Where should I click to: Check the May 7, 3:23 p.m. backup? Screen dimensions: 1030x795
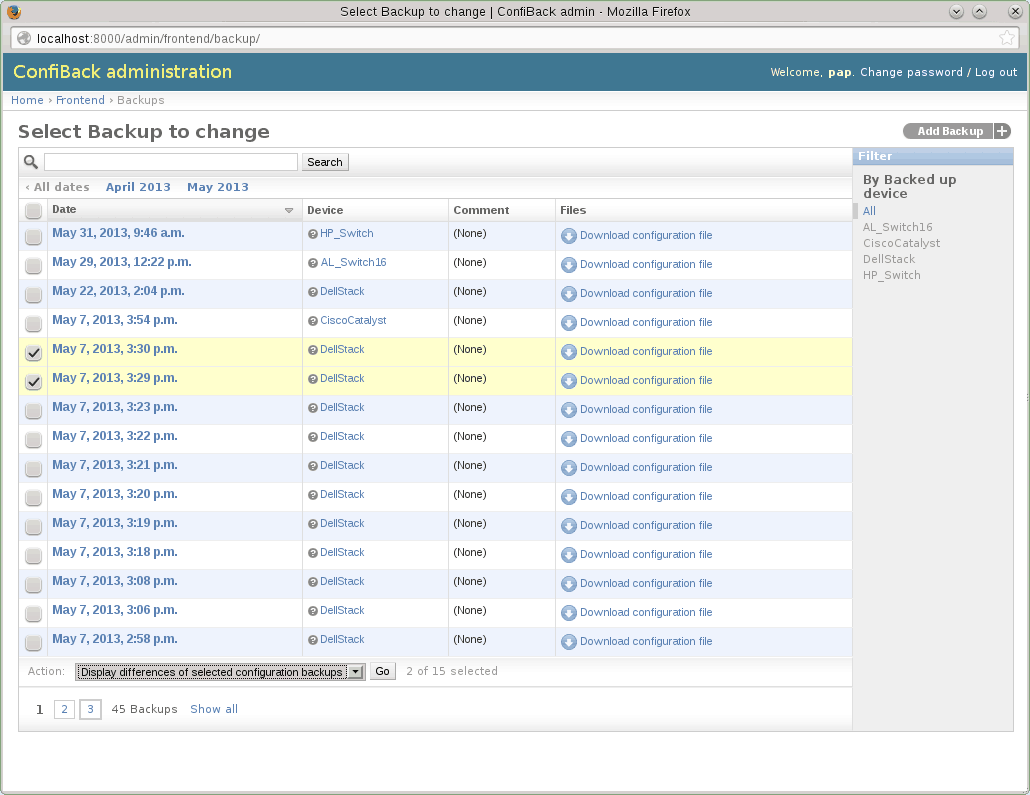tap(33, 410)
